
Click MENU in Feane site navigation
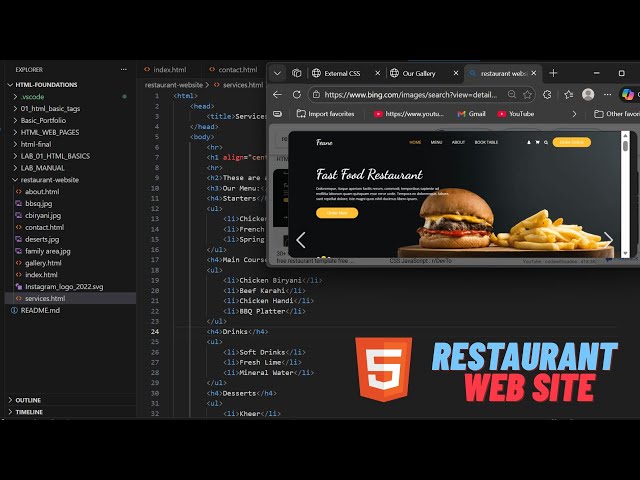tap(436, 142)
